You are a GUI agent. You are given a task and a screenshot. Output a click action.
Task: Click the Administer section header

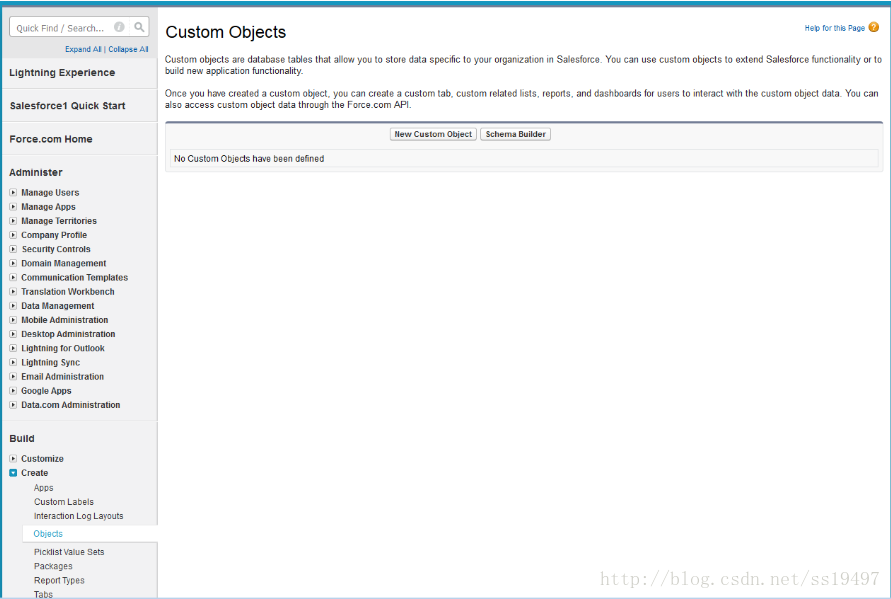36,172
